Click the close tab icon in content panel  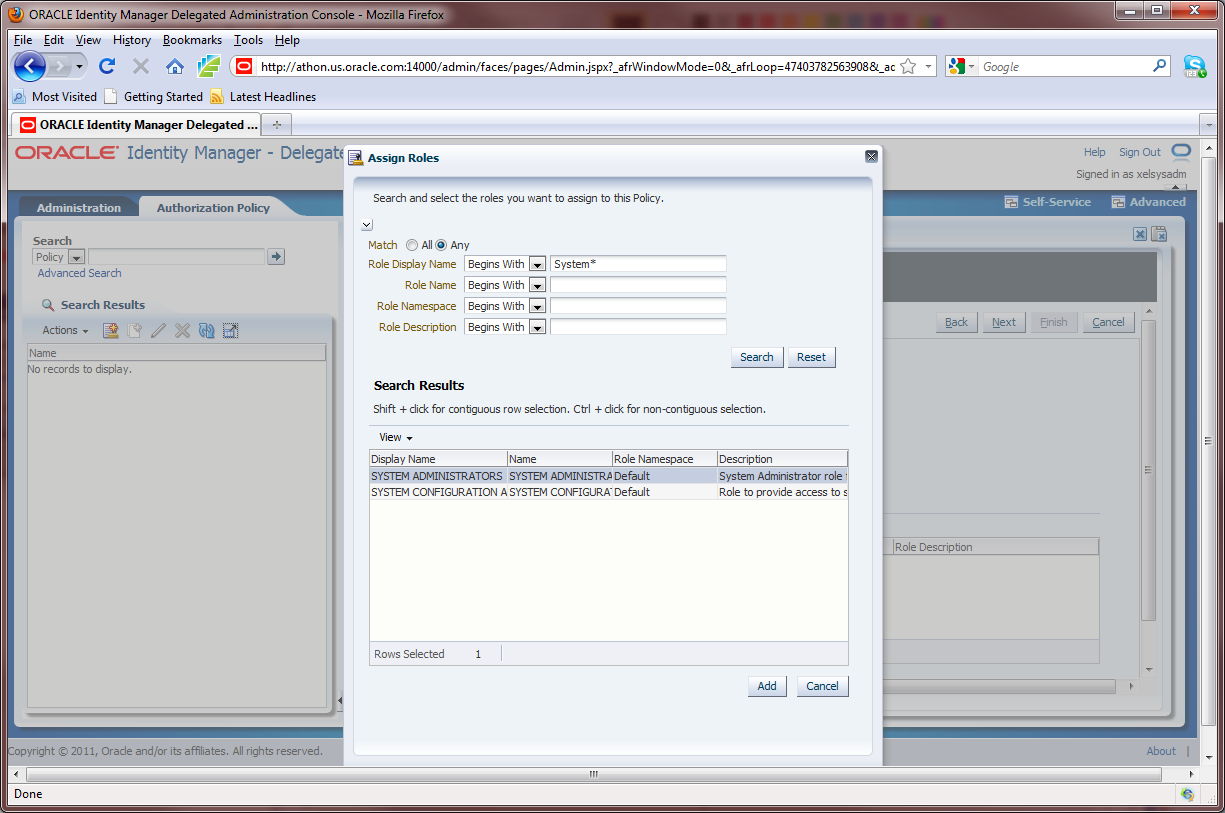[1140, 234]
